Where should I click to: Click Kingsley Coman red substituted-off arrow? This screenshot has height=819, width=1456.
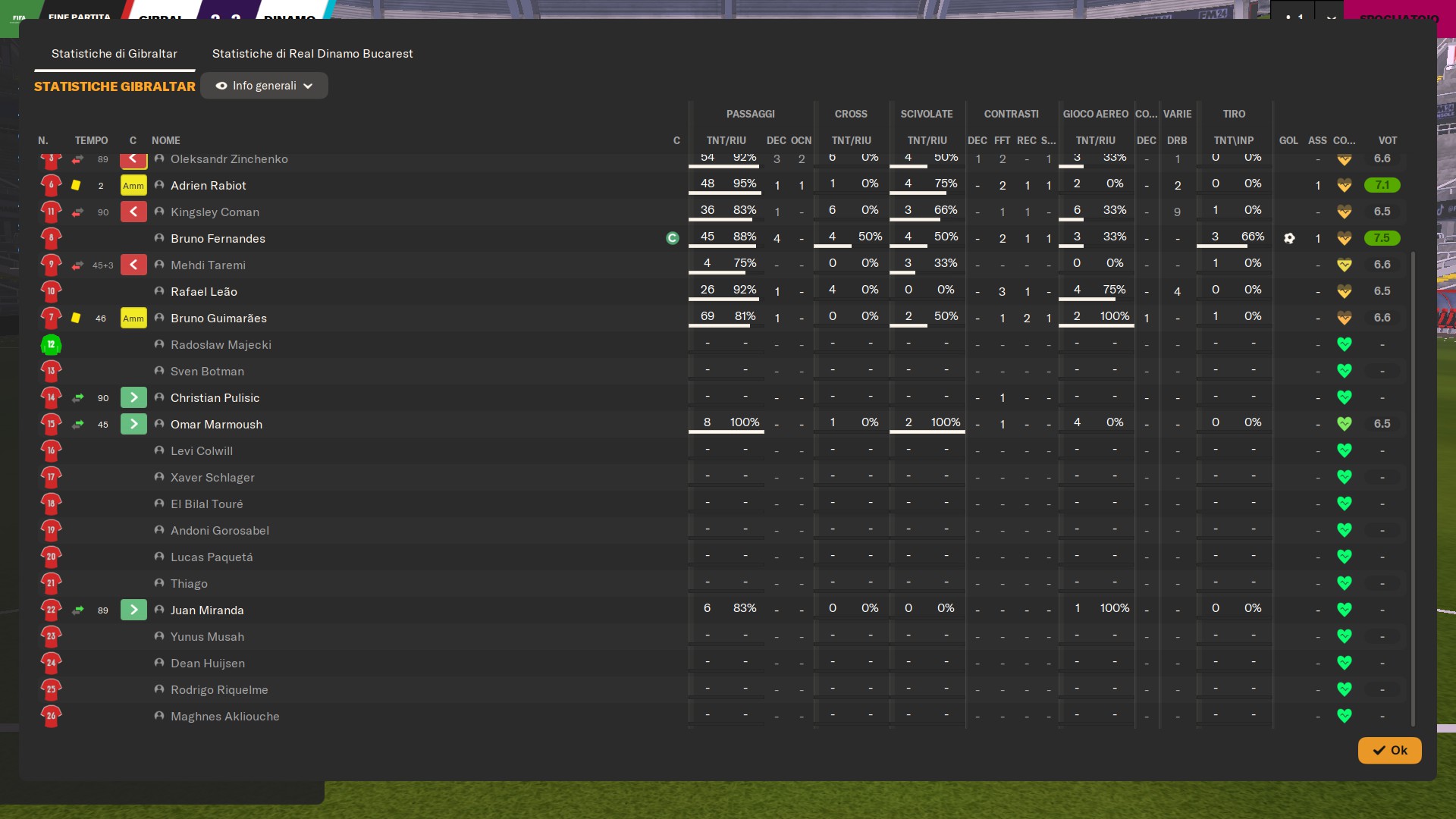[133, 212]
